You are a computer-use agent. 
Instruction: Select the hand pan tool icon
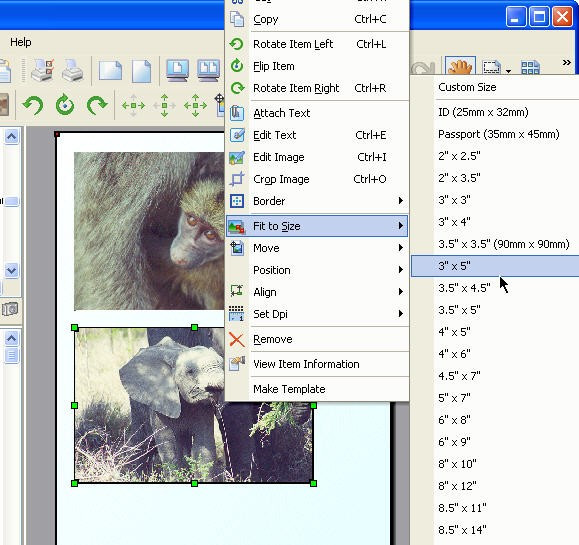click(460, 67)
